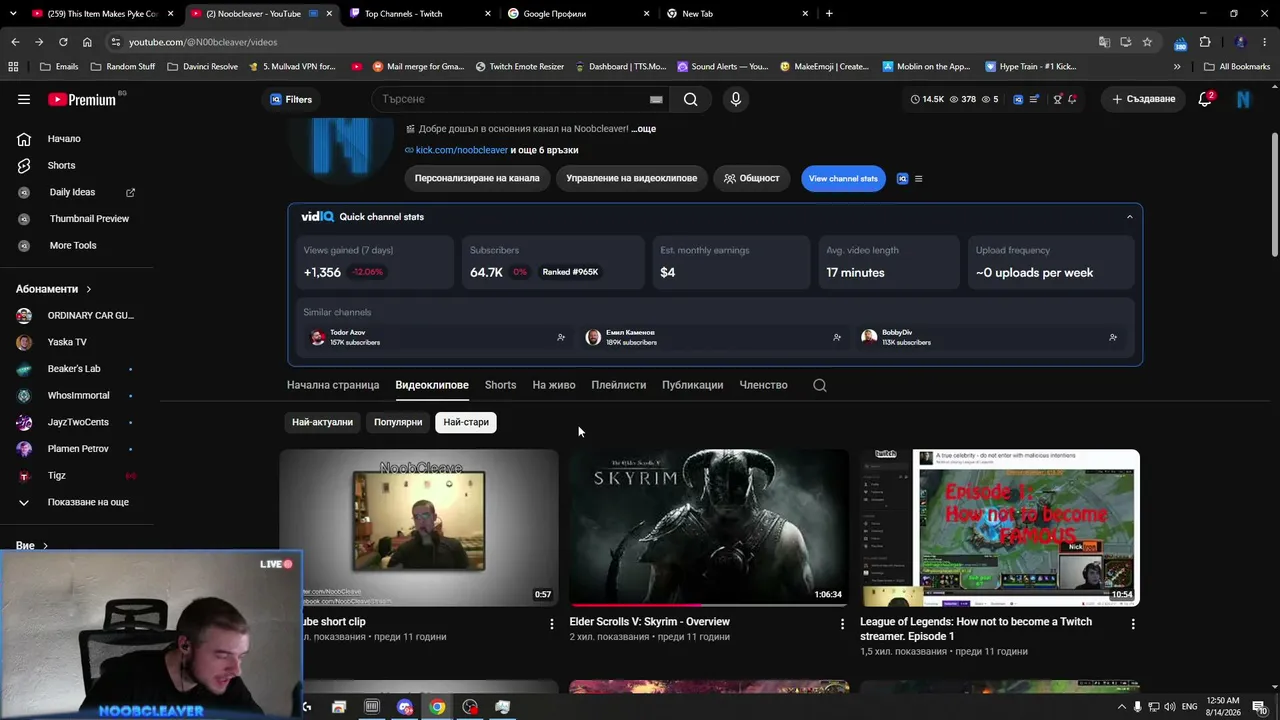Open the on-screen keyboard in search box
Image resolution: width=1280 pixels, height=720 pixels.
656,99
